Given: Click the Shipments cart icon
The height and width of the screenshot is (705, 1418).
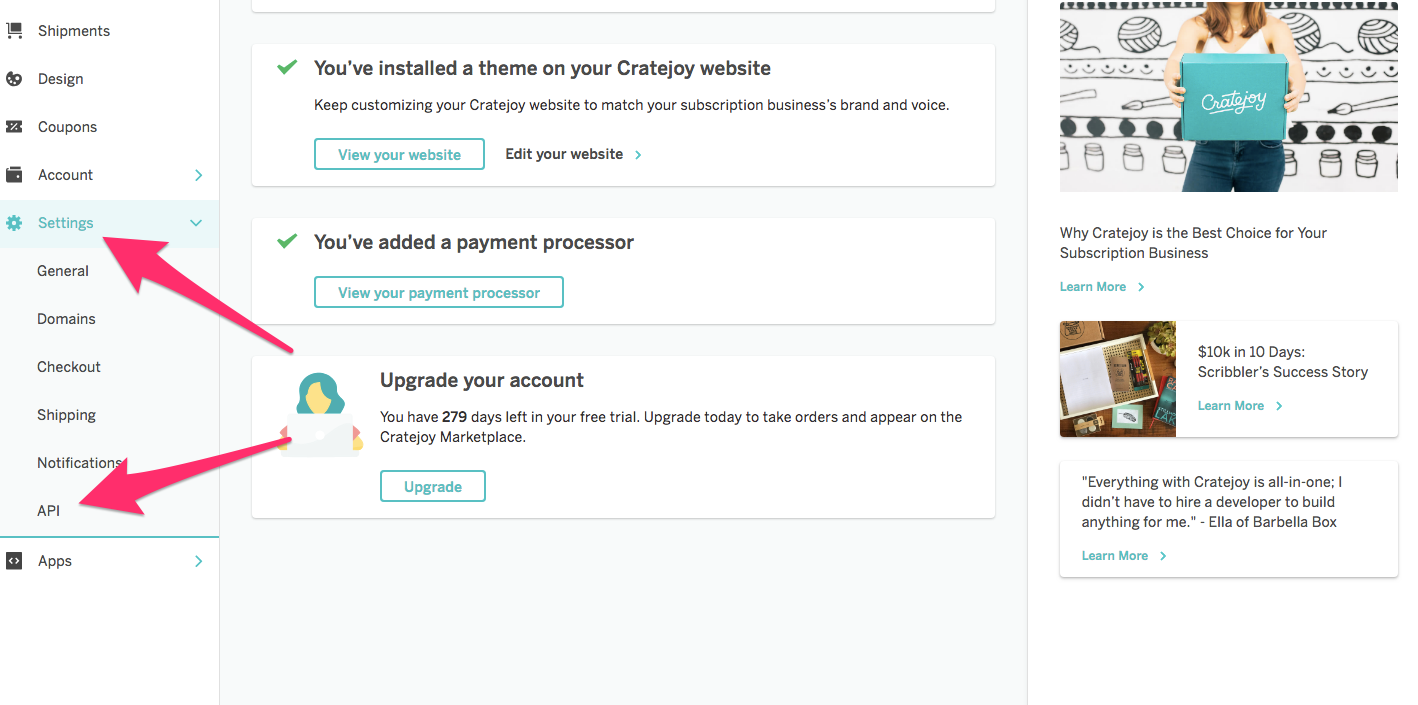Looking at the screenshot, I should [x=14, y=31].
